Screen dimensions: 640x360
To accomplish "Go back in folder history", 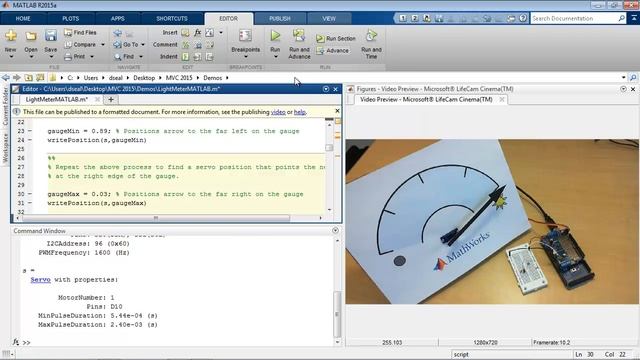I will click(6, 78).
